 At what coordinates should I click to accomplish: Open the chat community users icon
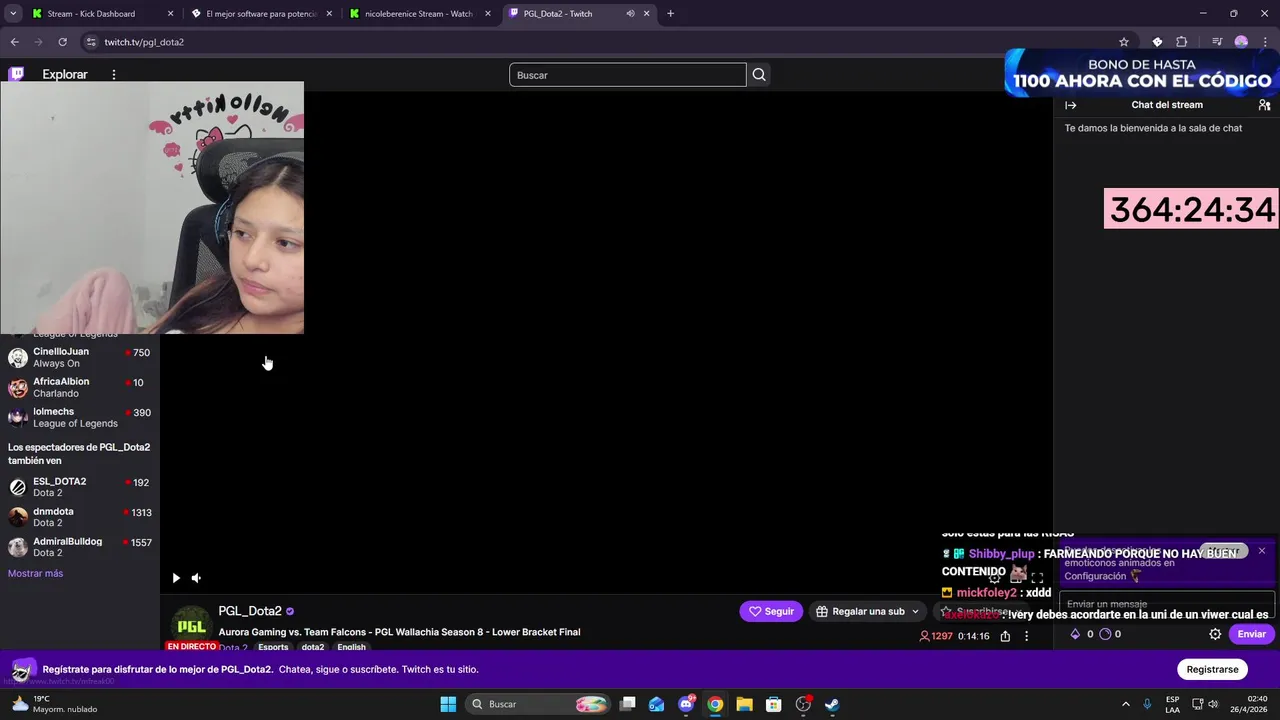[x=1264, y=105]
